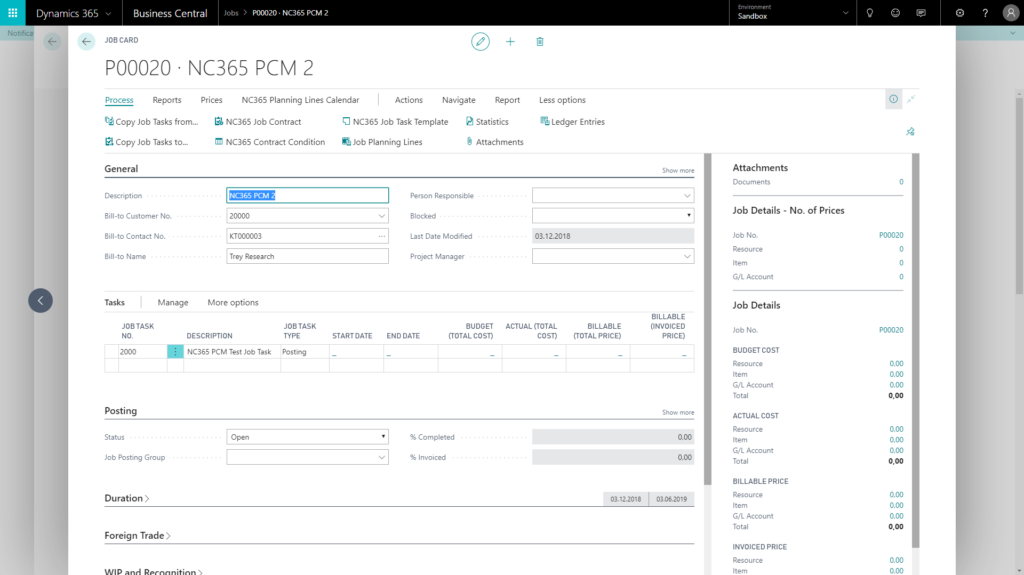The image size is (1024, 575).
Task: Open NC365 Job Contract
Action: tap(258, 122)
